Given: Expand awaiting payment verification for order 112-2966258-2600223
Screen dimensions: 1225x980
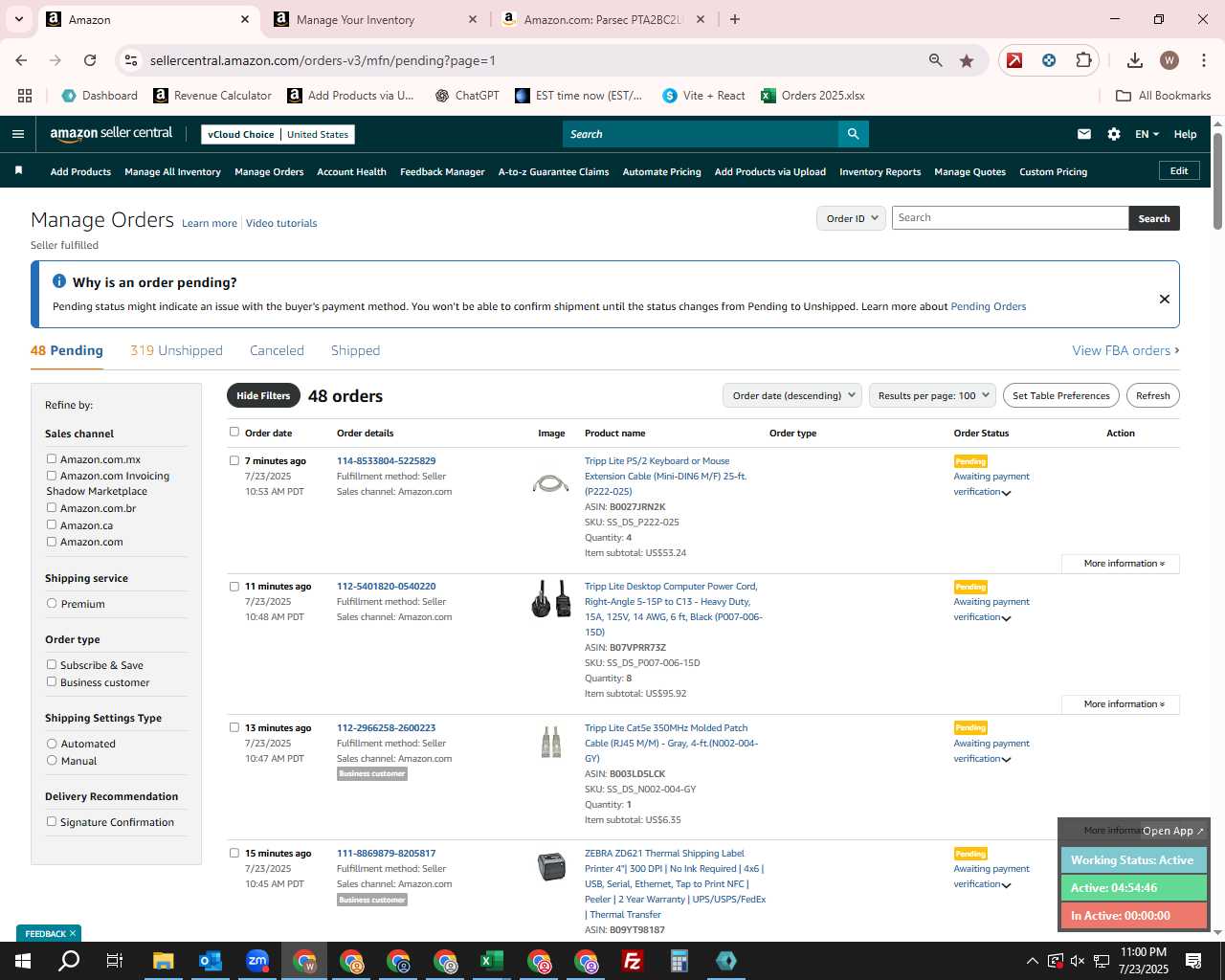Looking at the screenshot, I should click(1006, 760).
